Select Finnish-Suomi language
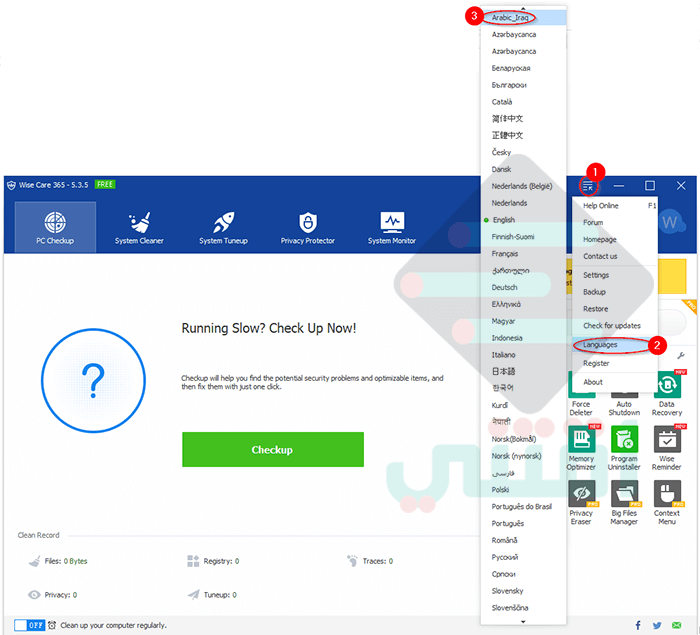Screen dimensions: 700x635 click(x=523, y=237)
